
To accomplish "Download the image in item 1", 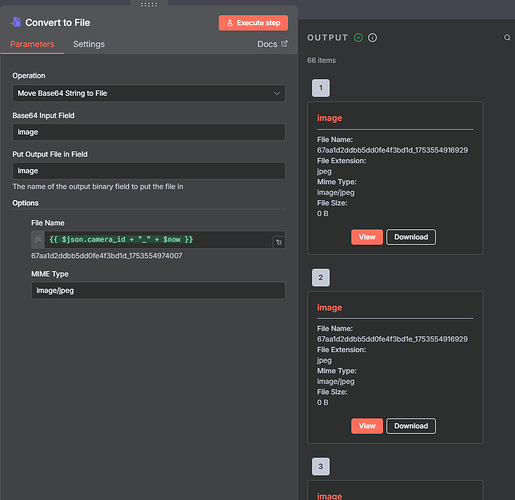I will [x=411, y=237].
